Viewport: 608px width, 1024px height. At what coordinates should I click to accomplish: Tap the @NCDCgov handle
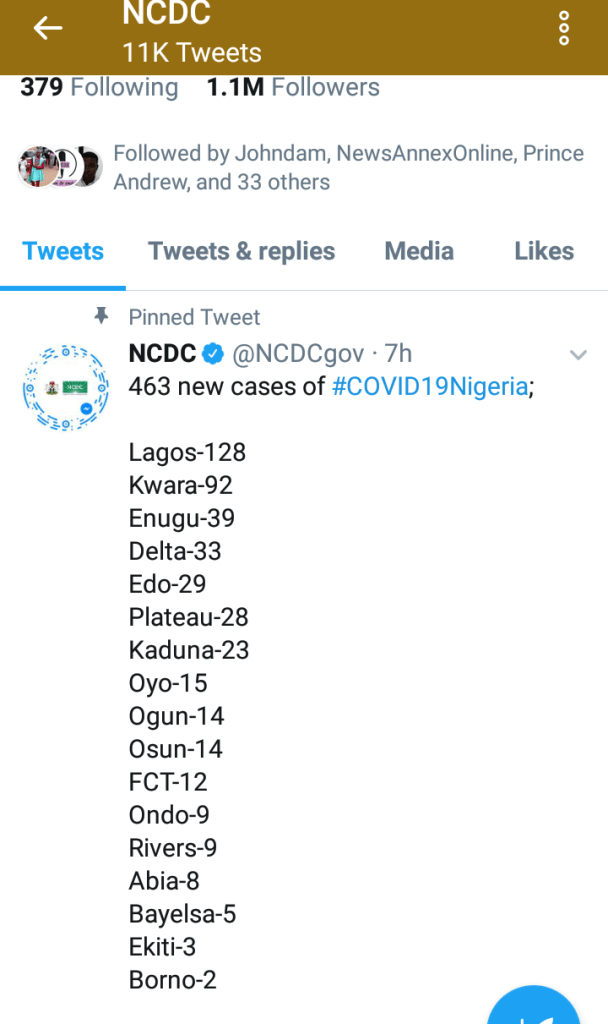tap(296, 354)
